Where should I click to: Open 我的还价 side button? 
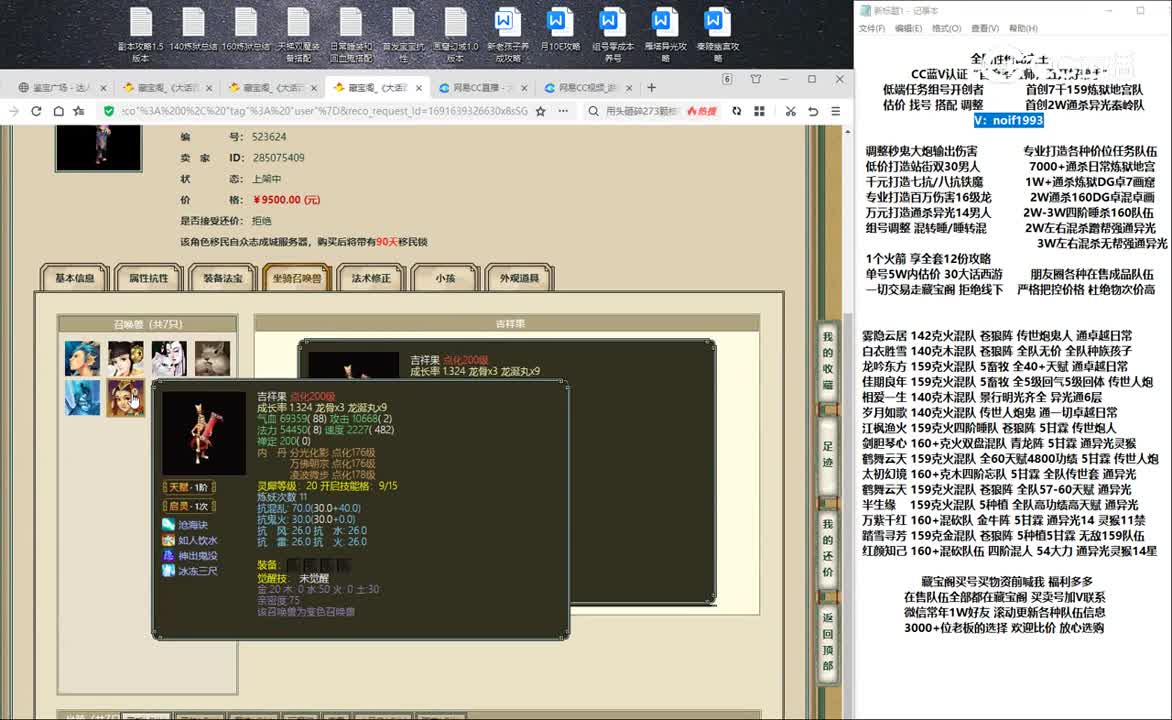tap(827, 547)
